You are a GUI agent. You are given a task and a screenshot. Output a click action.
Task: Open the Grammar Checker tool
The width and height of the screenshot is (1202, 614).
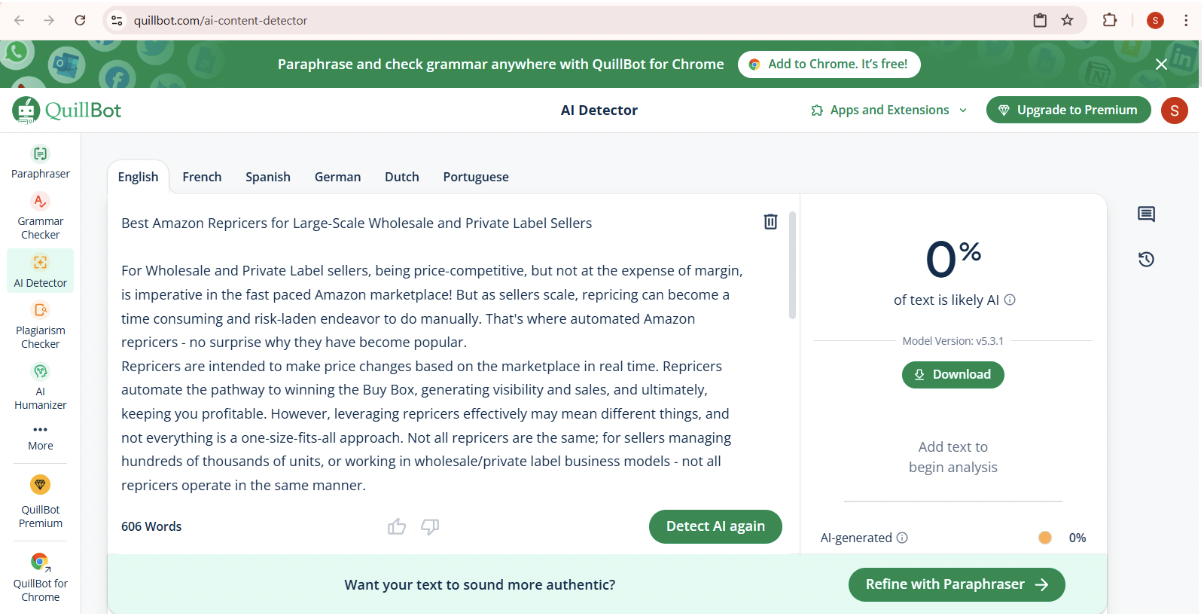click(40, 215)
